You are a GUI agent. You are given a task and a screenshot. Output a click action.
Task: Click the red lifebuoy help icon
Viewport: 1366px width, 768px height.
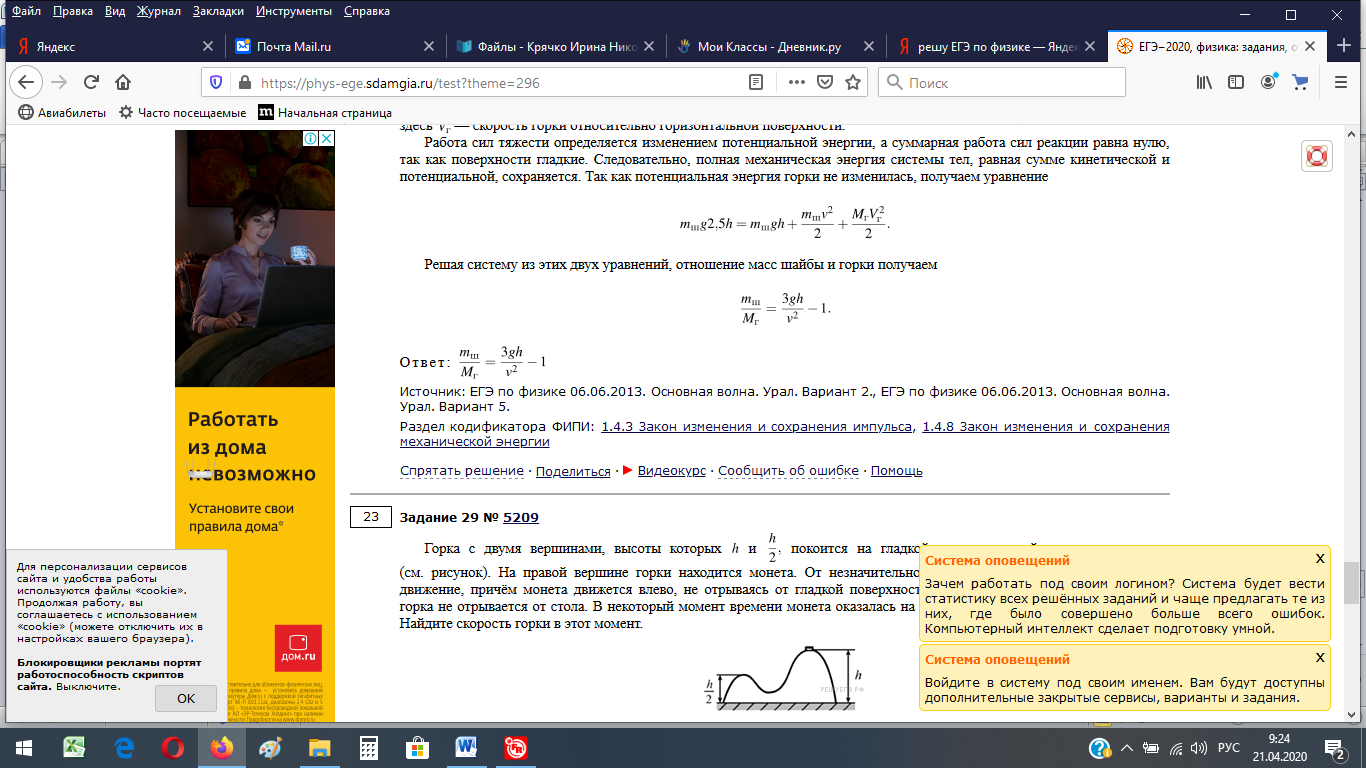coord(1317,156)
